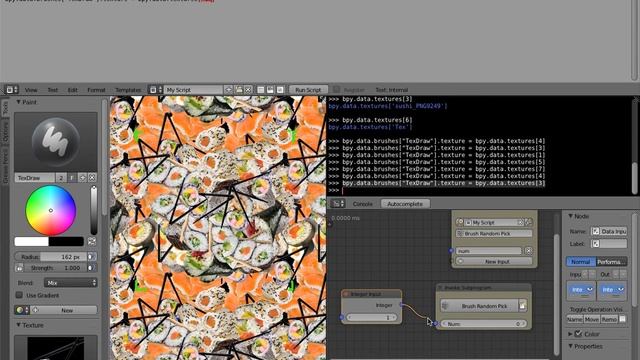
Task: Open a text file with folder icon
Action: (x=238, y=90)
